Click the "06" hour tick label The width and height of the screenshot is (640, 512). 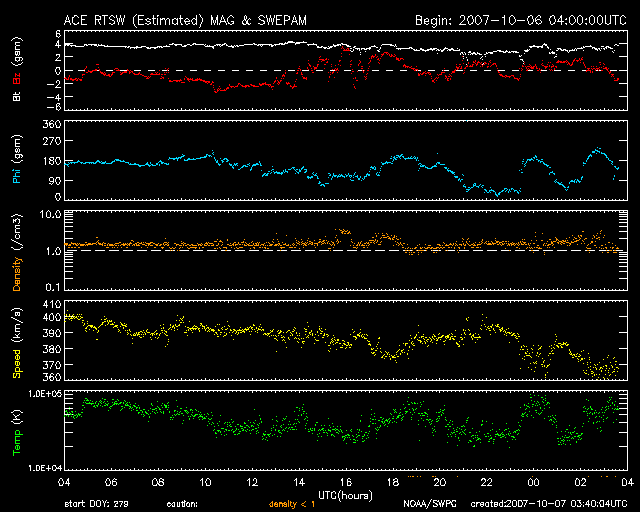pyautogui.click(x=111, y=483)
